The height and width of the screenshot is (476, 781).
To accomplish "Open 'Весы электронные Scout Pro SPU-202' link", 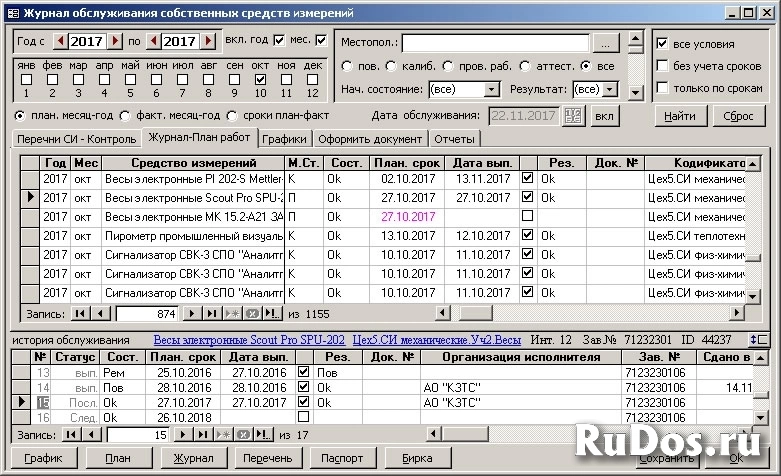I will tap(248, 340).
